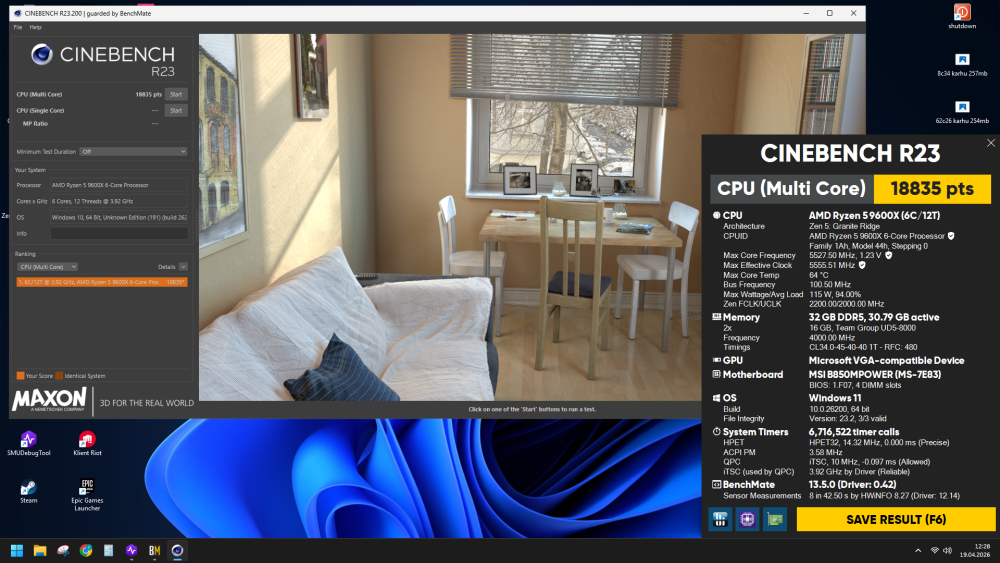
Task: Open the CPU (Multi Core) ranking dropdown
Action: pos(47,267)
